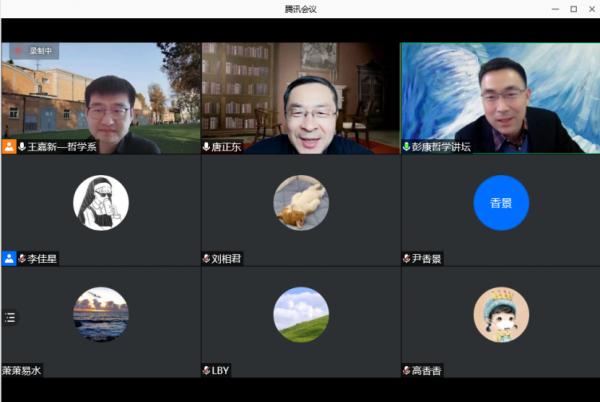Viewport: 600px width, 402px height.
Task: Expand the side list panel icon on left edge
Action: (x=10, y=317)
